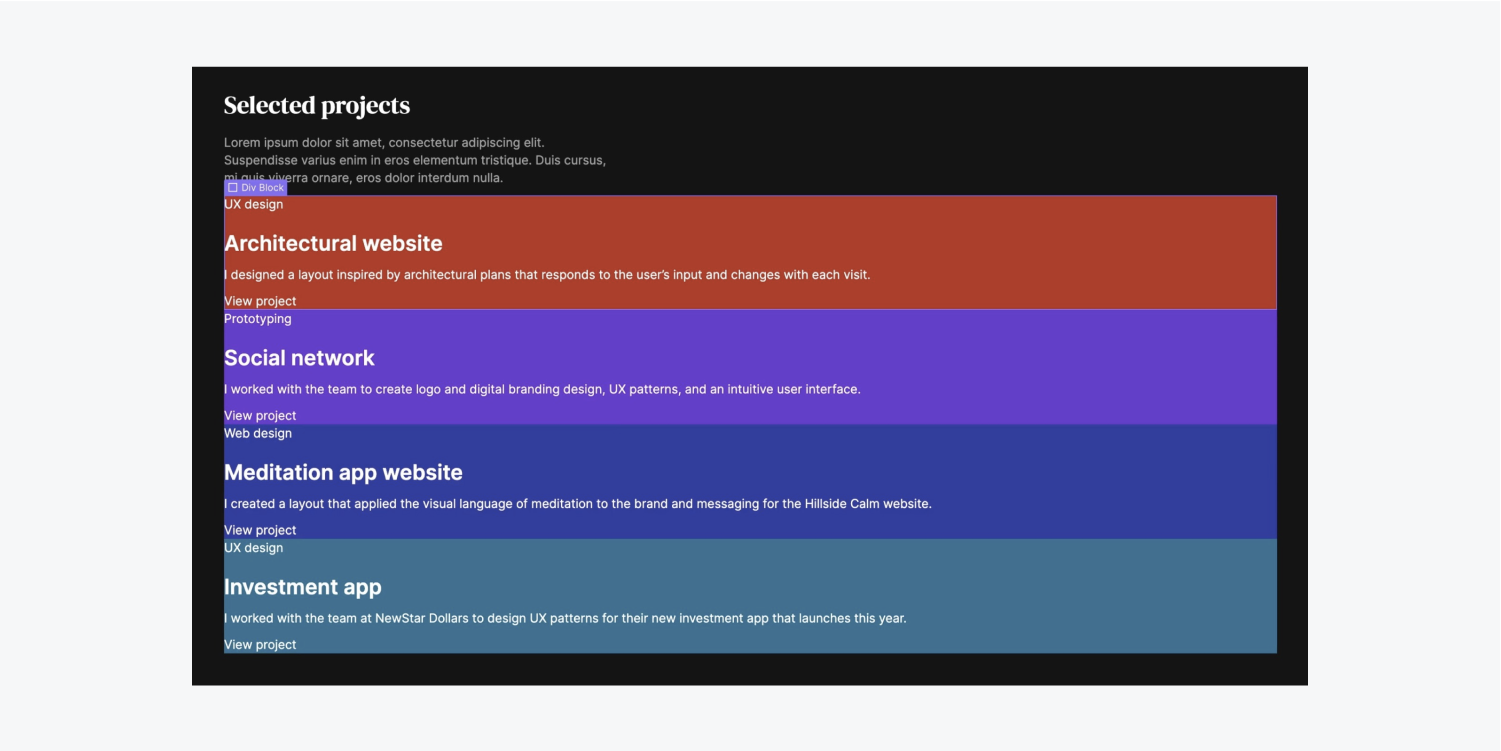Select the 'Meditation app website' heading

(x=343, y=473)
